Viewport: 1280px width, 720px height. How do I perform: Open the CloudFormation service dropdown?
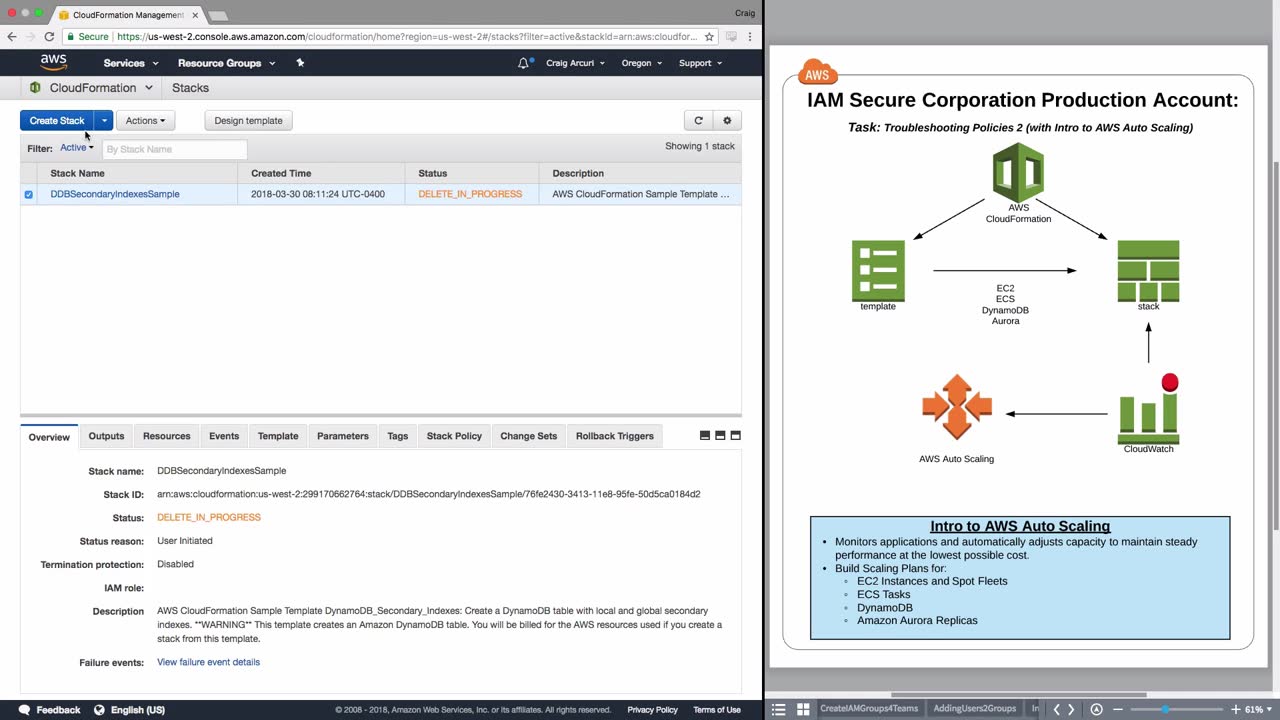point(99,88)
